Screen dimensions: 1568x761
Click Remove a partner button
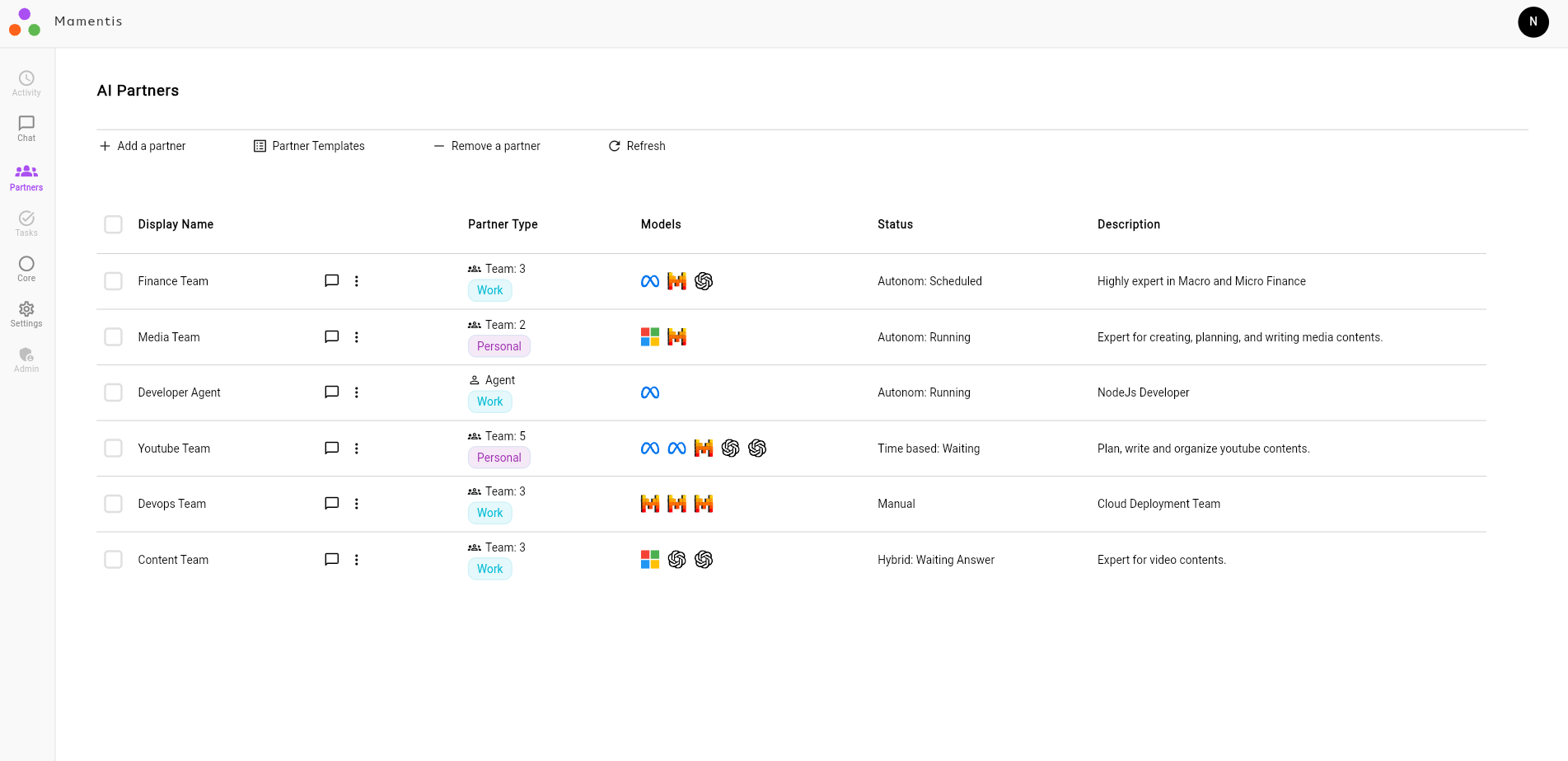click(487, 146)
